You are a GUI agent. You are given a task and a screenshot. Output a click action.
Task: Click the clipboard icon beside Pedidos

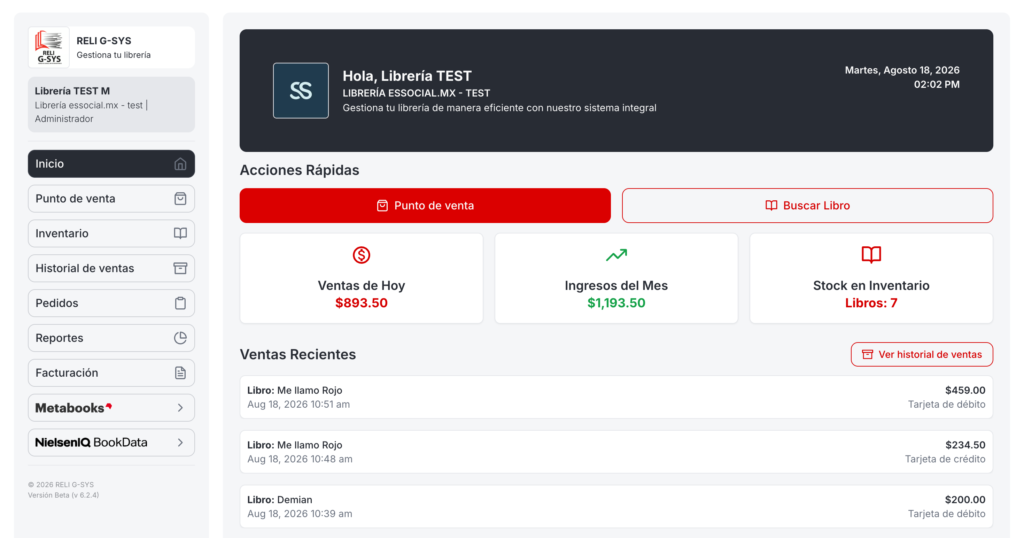point(180,303)
